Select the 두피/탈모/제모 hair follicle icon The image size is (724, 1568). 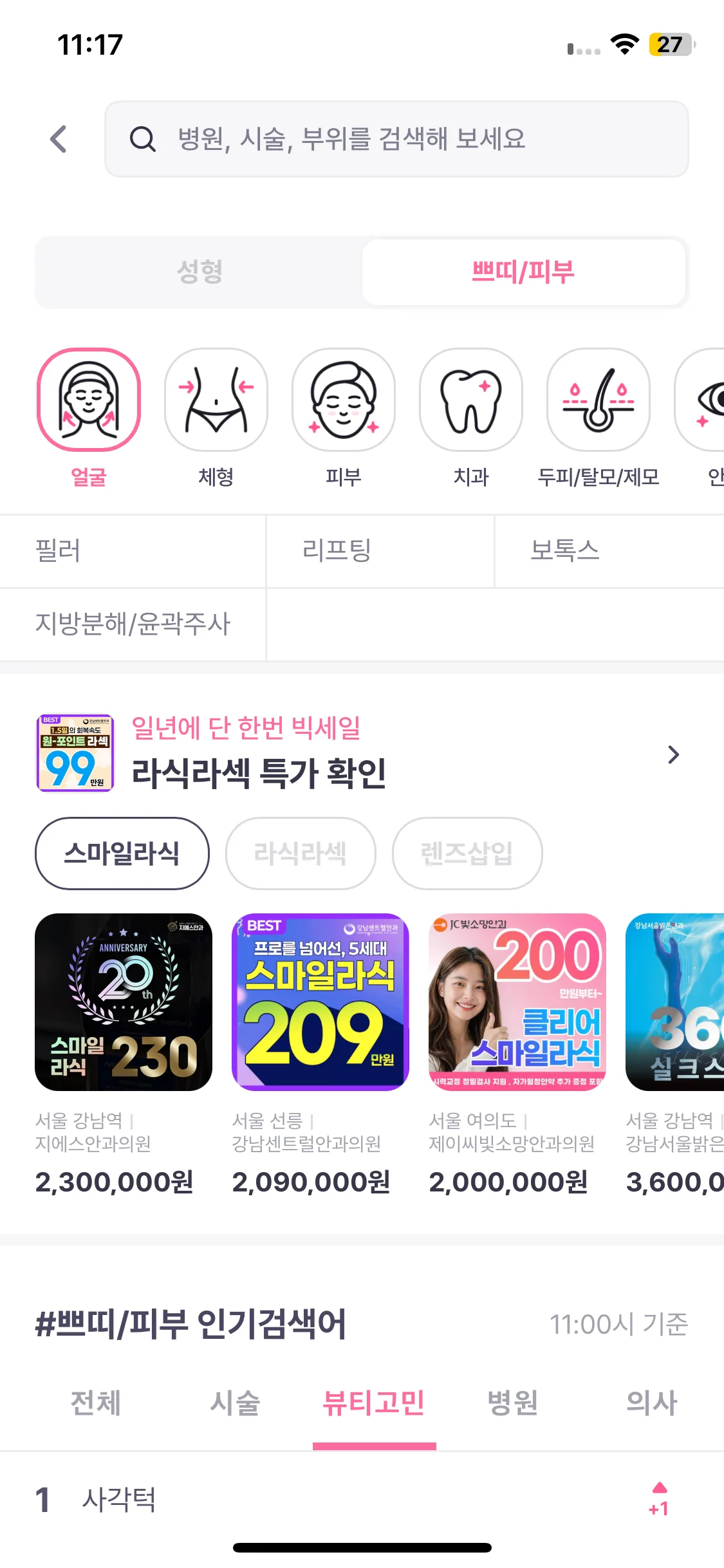(x=599, y=400)
